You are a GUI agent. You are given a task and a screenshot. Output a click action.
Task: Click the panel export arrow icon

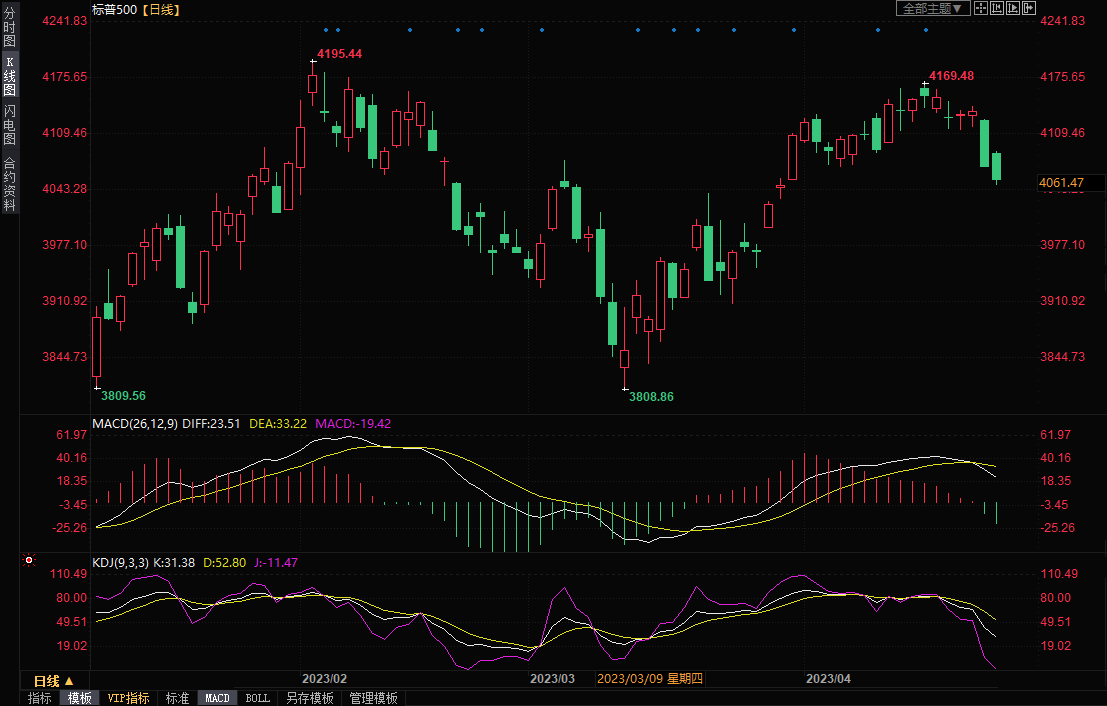pos(1028,8)
